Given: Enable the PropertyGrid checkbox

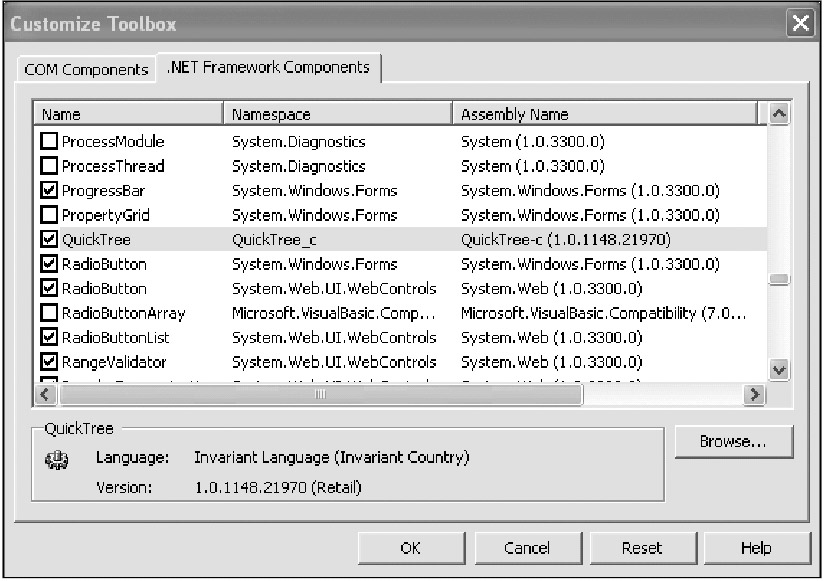Looking at the screenshot, I should (48, 215).
